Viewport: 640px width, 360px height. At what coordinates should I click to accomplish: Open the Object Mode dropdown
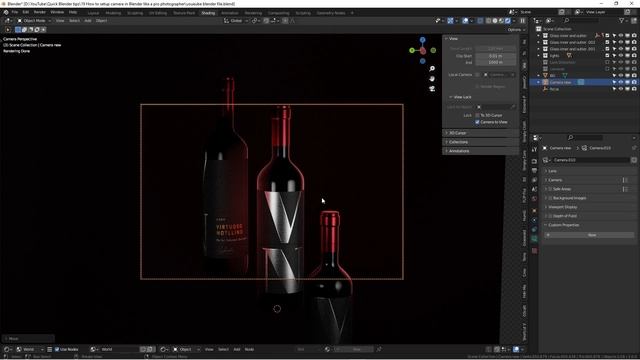34,20
